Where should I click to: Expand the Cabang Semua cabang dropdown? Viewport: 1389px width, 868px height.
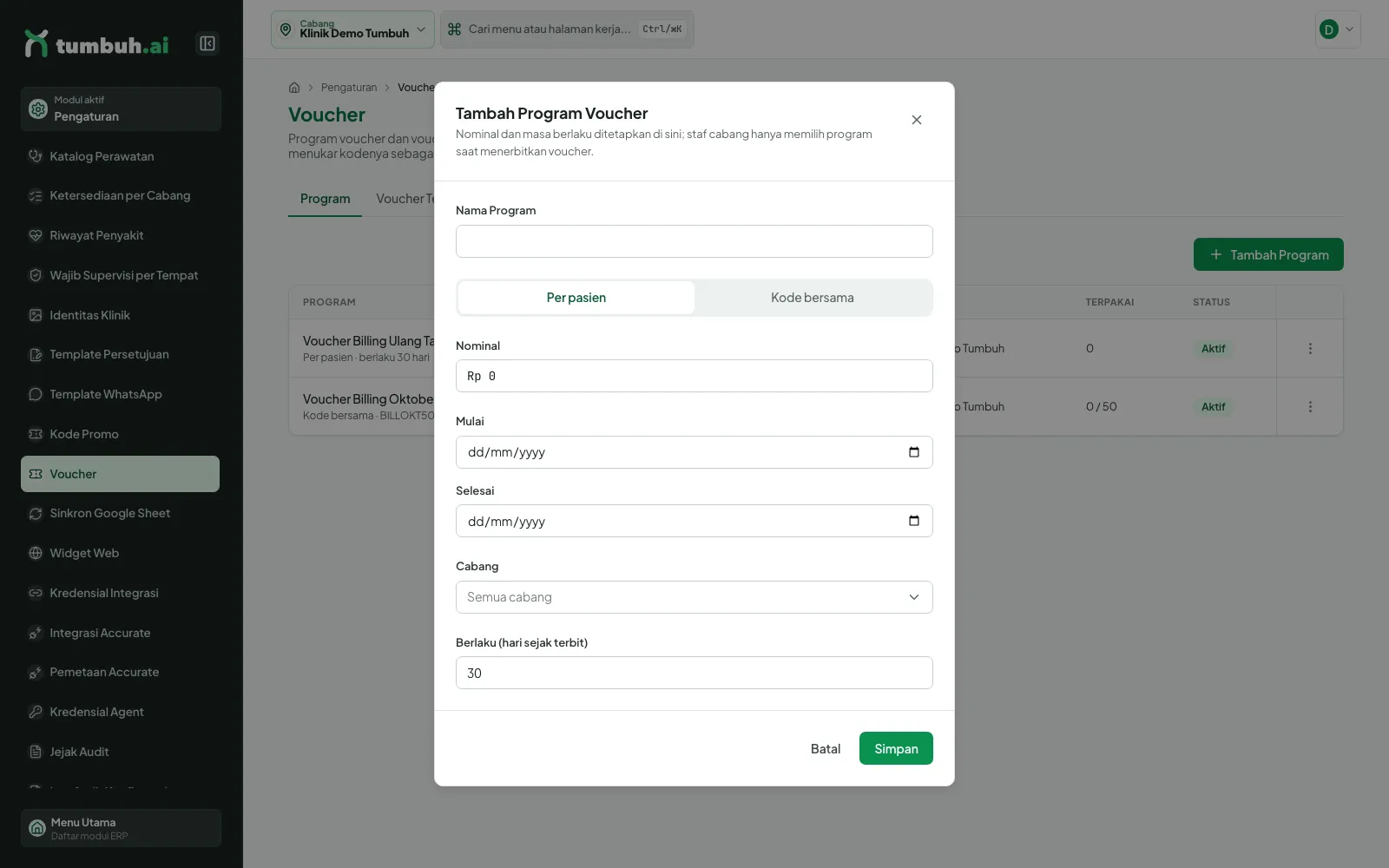(694, 597)
